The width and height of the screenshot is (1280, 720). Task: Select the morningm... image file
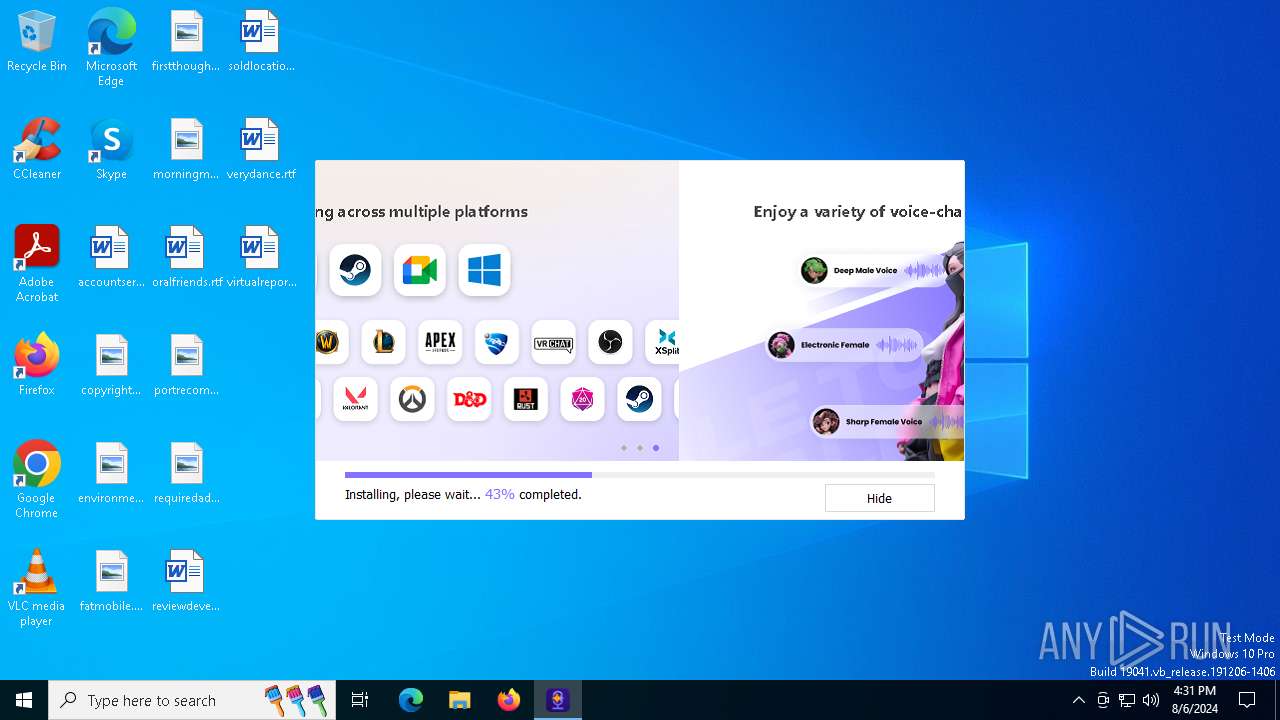pyautogui.click(x=186, y=150)
